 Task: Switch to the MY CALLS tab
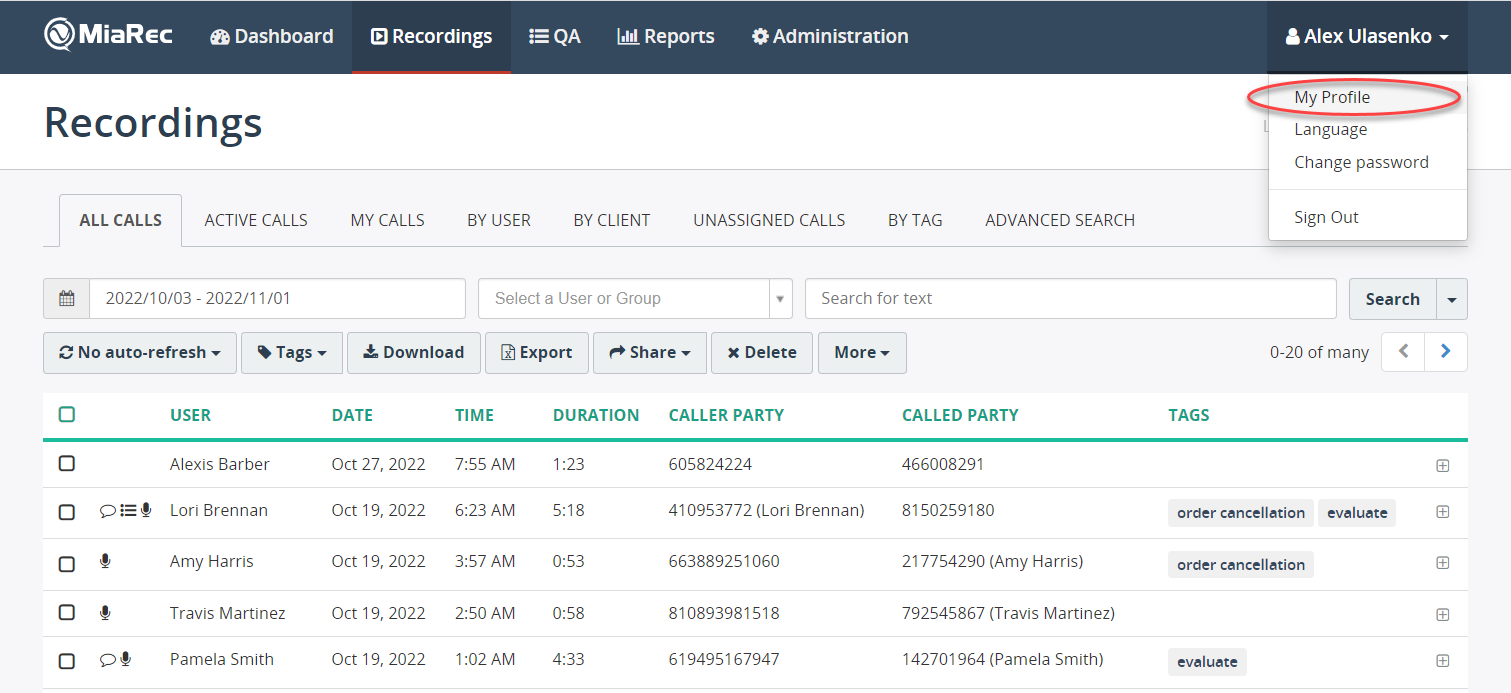pos(387,220)
